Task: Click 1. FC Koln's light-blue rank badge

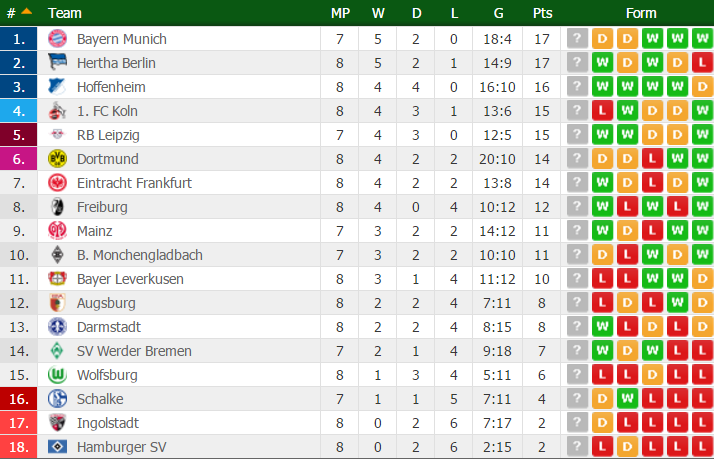Action: 19,111
